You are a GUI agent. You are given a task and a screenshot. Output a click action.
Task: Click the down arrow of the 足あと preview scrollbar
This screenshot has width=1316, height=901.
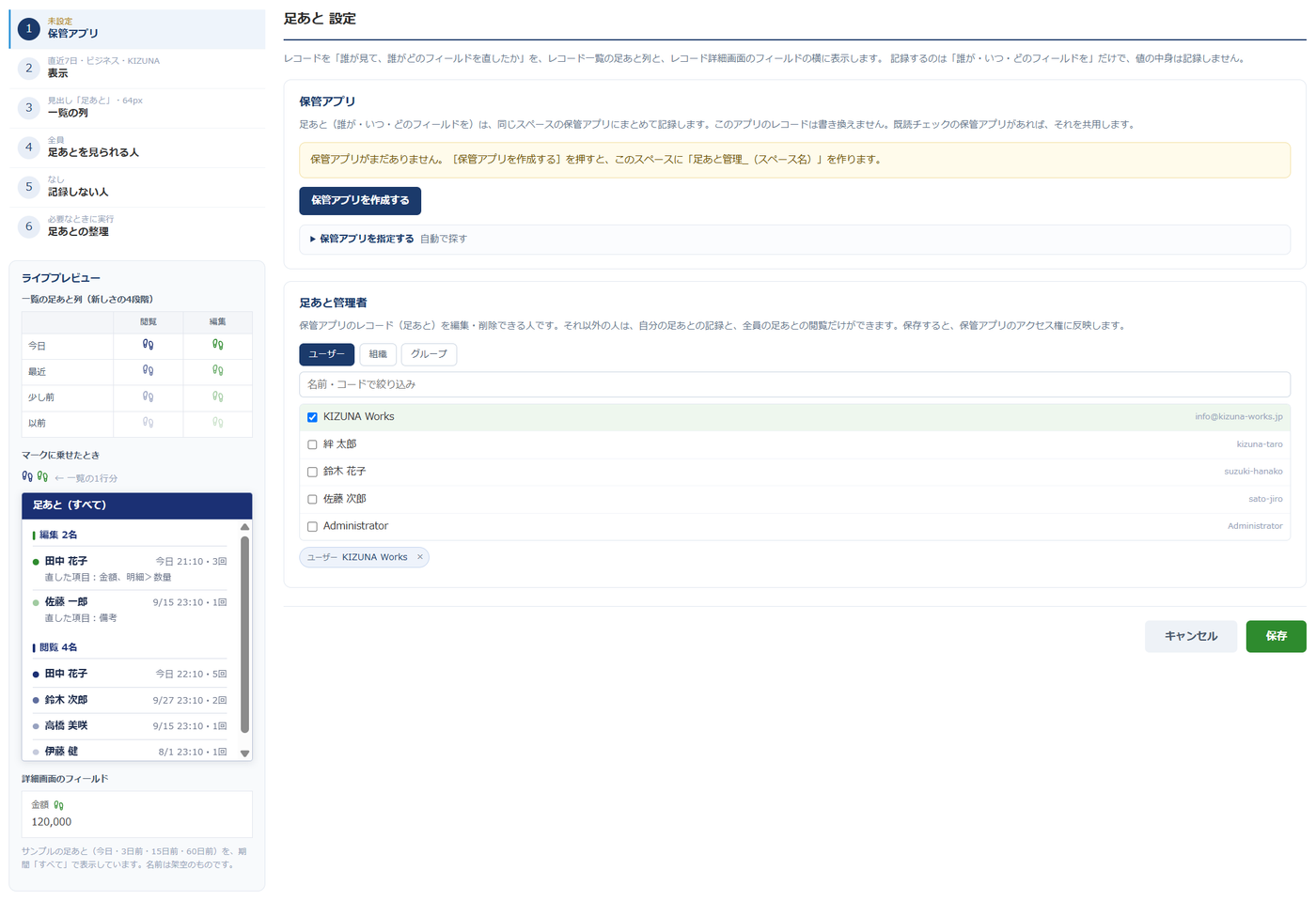(x=245, y=753)
